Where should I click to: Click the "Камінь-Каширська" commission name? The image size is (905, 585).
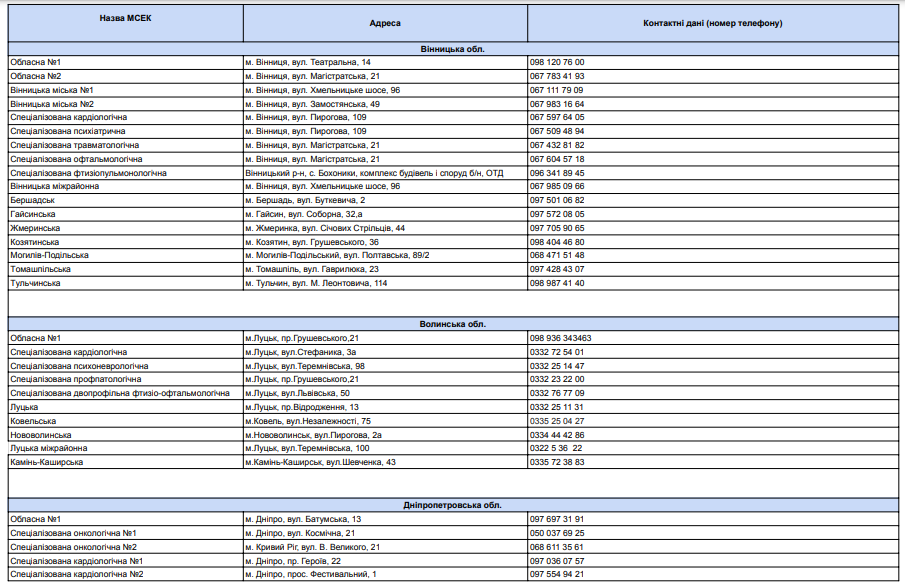click(x=46, y=462)
